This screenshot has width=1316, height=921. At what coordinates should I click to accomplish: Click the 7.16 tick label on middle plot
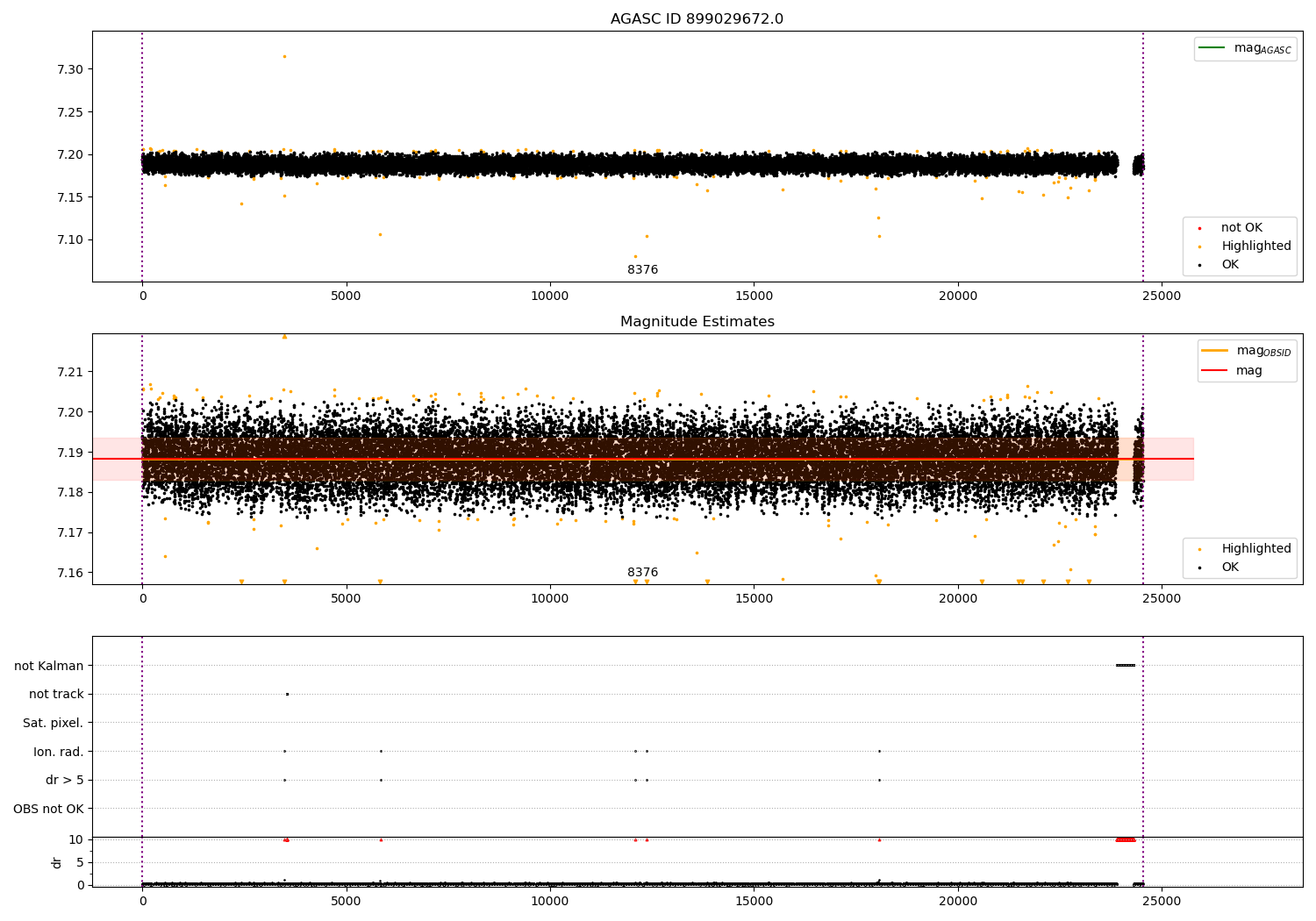(69, 573)
